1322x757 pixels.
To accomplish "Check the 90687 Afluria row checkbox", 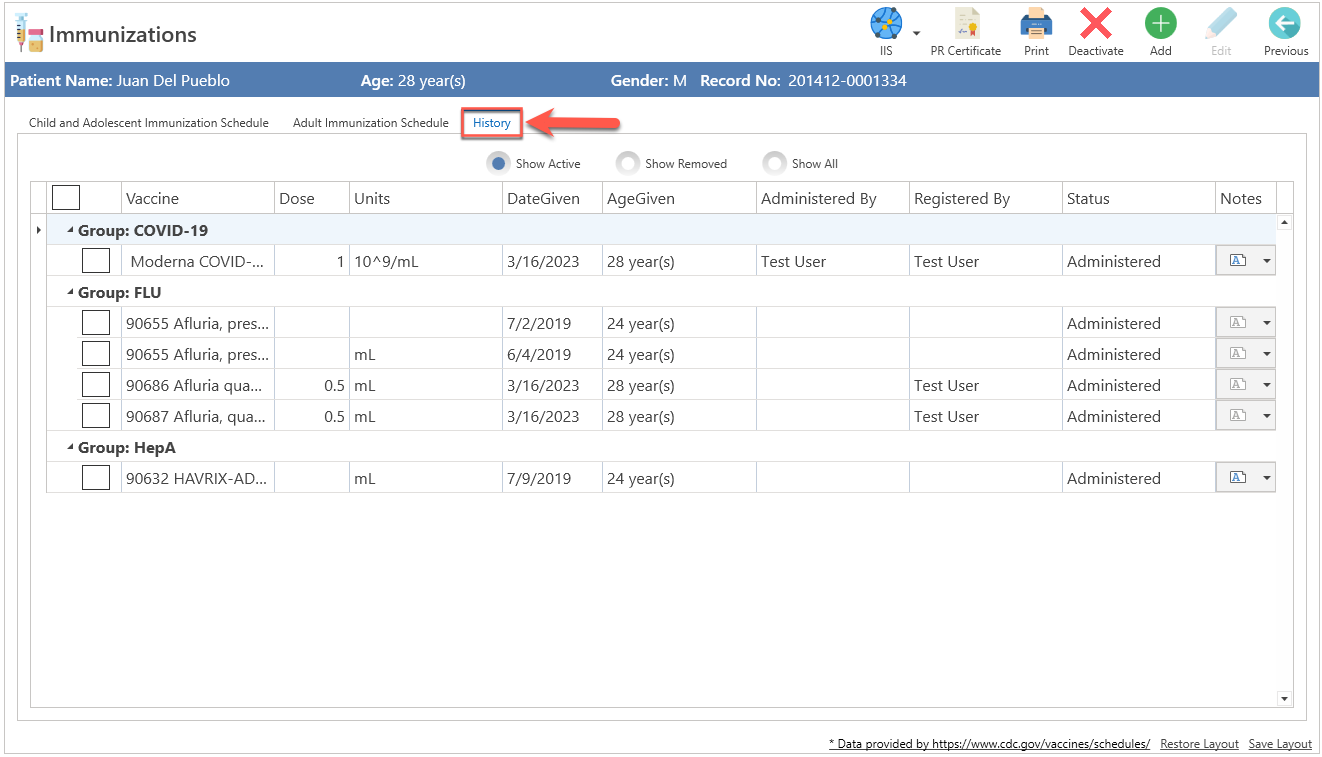I will (x=96, y=416).
